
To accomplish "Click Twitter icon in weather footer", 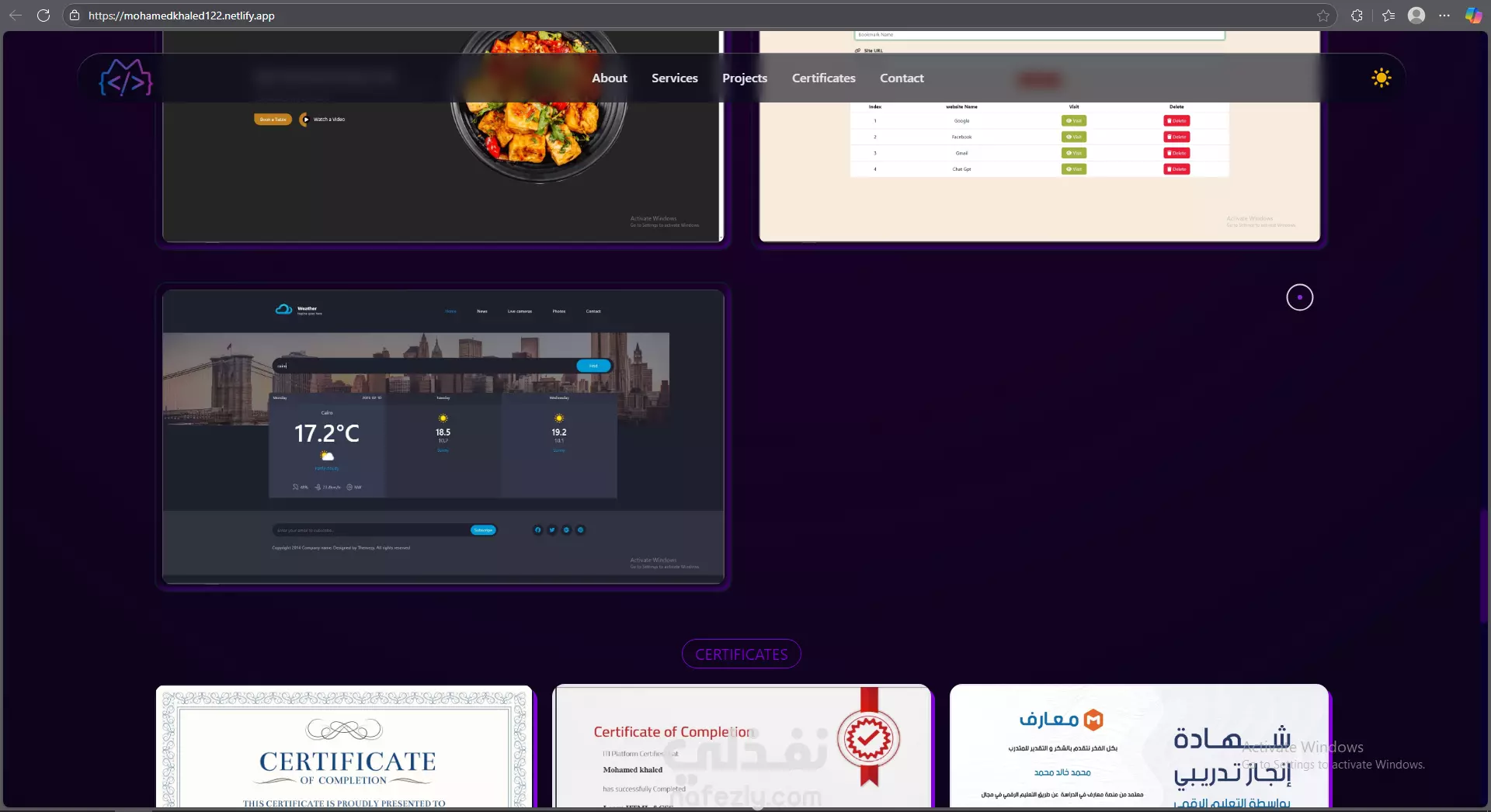I will pos(552,530).
